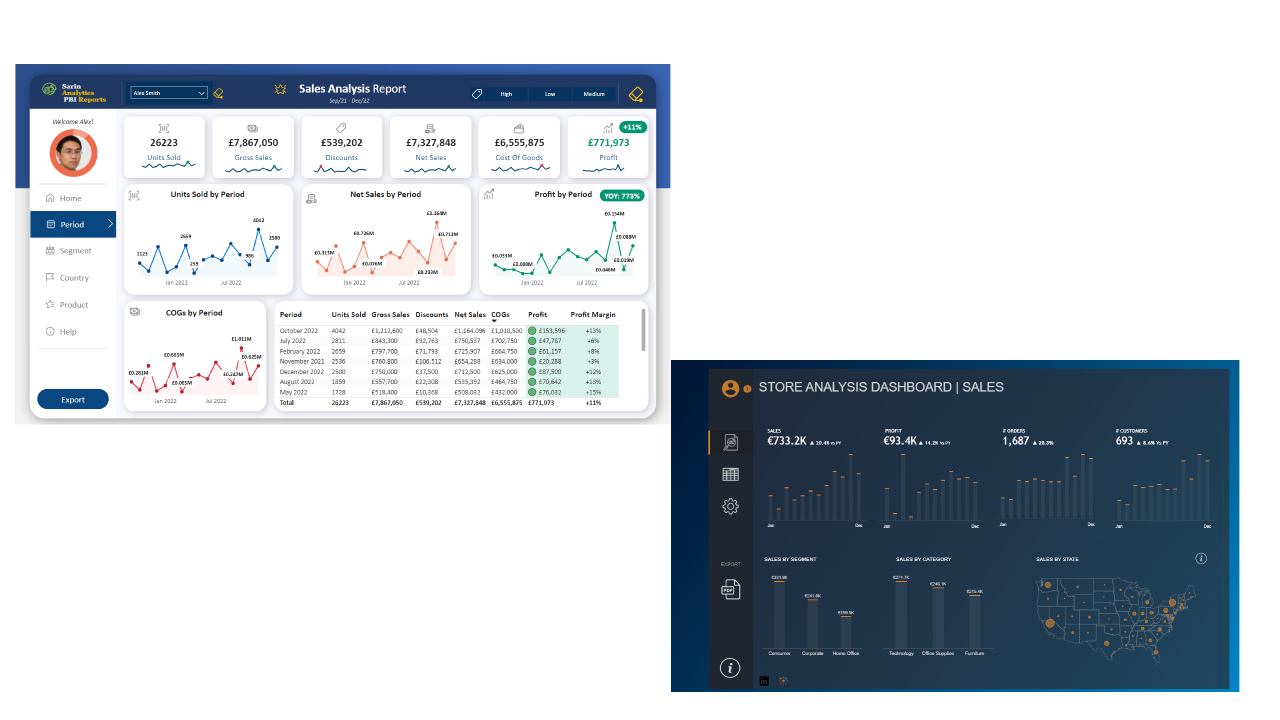Open the Alex Smith name dropdown
Screen dimensions: 1280x720
click(168, 92)
